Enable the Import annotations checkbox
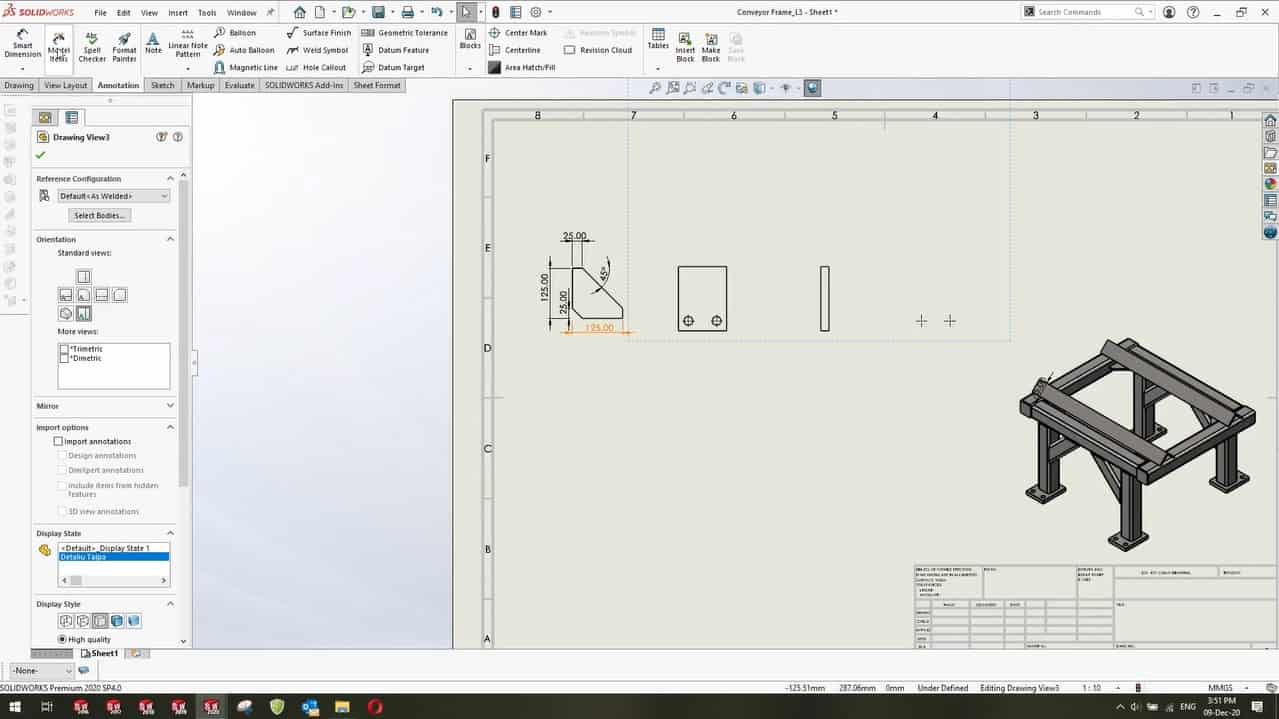 point(58,441)
